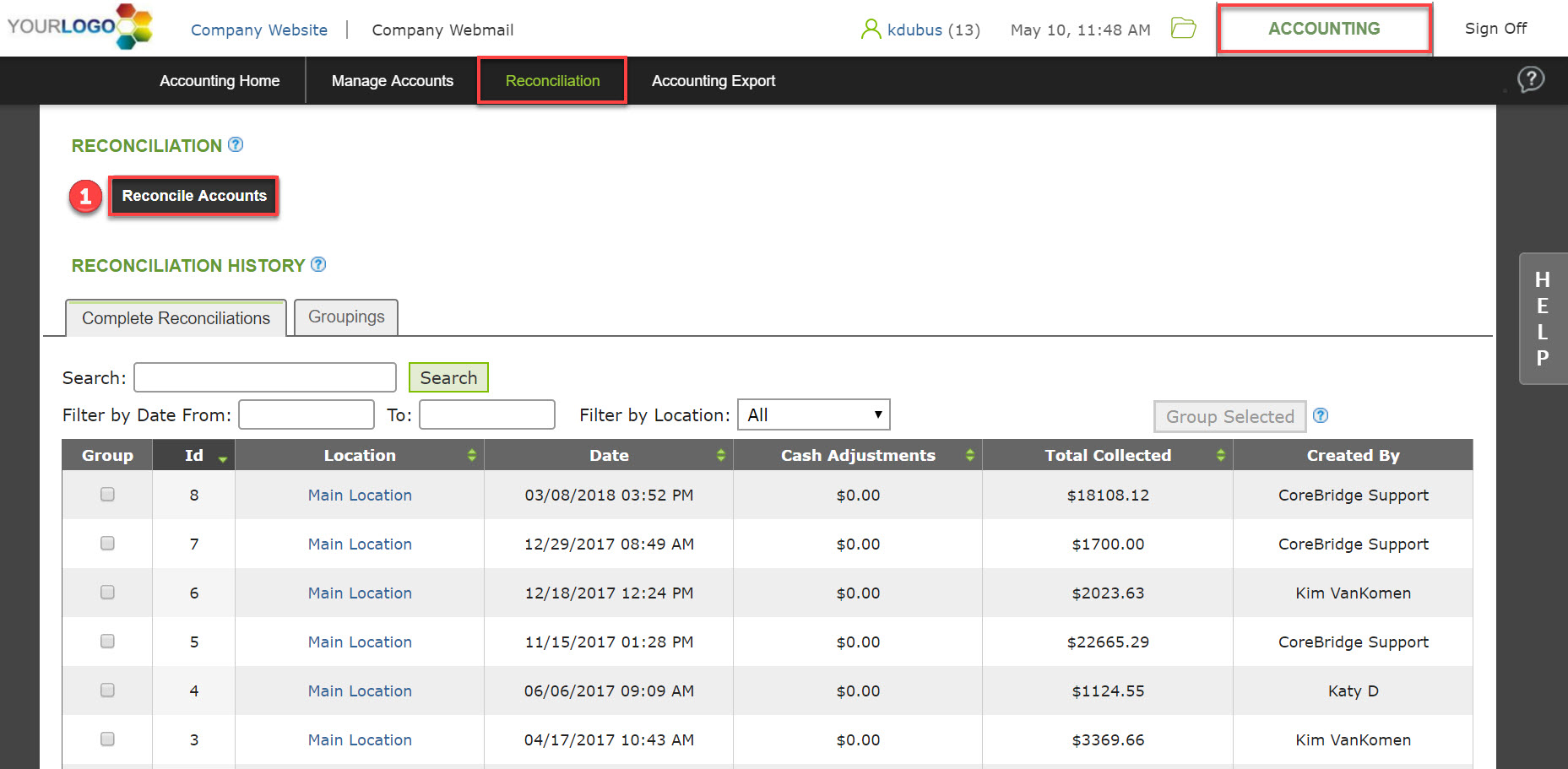The image size is (1568, 769).
Task: Click the Group column header
Action: point(107,455)
